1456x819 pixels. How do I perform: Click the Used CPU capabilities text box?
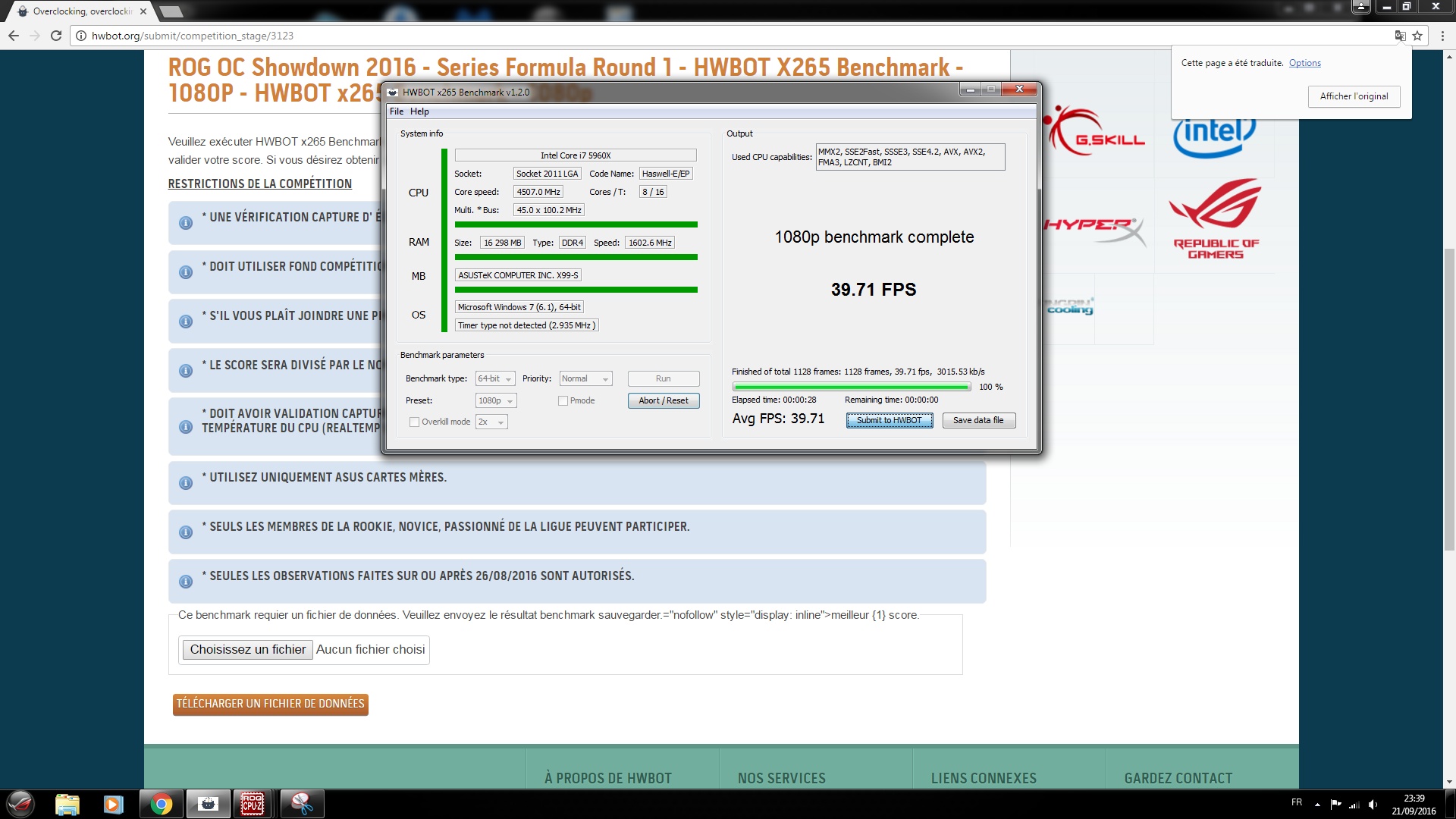tap(910, 157)
